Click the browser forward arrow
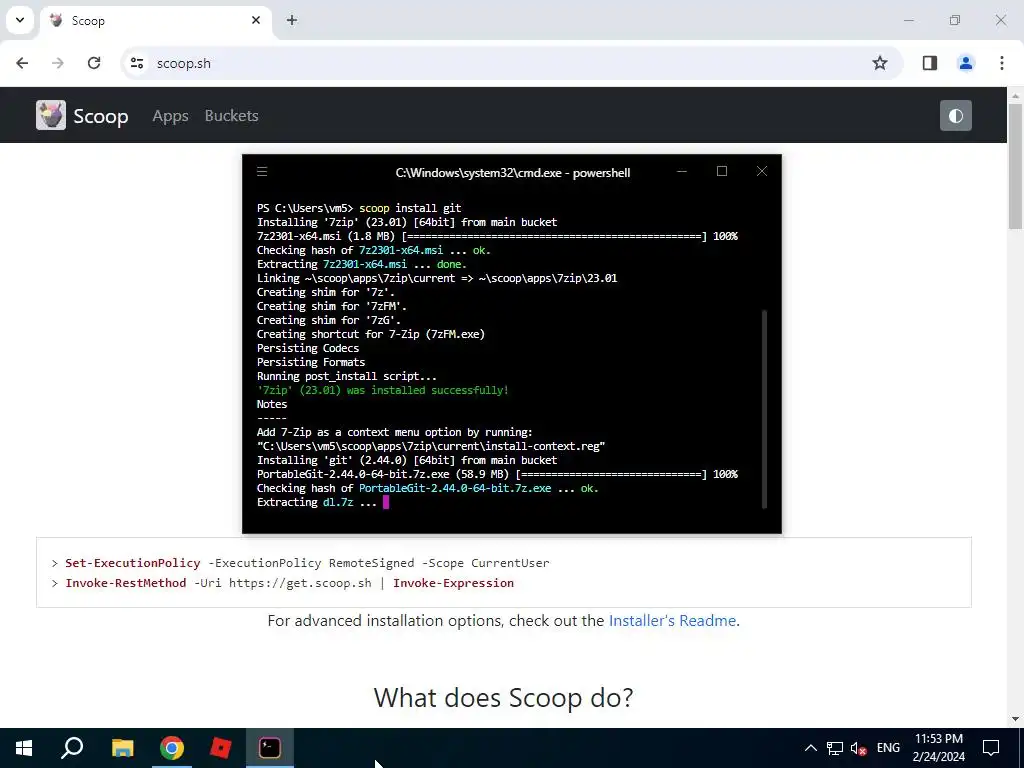Viewport: 1024px width, 768px height. [x=57, y=63]
